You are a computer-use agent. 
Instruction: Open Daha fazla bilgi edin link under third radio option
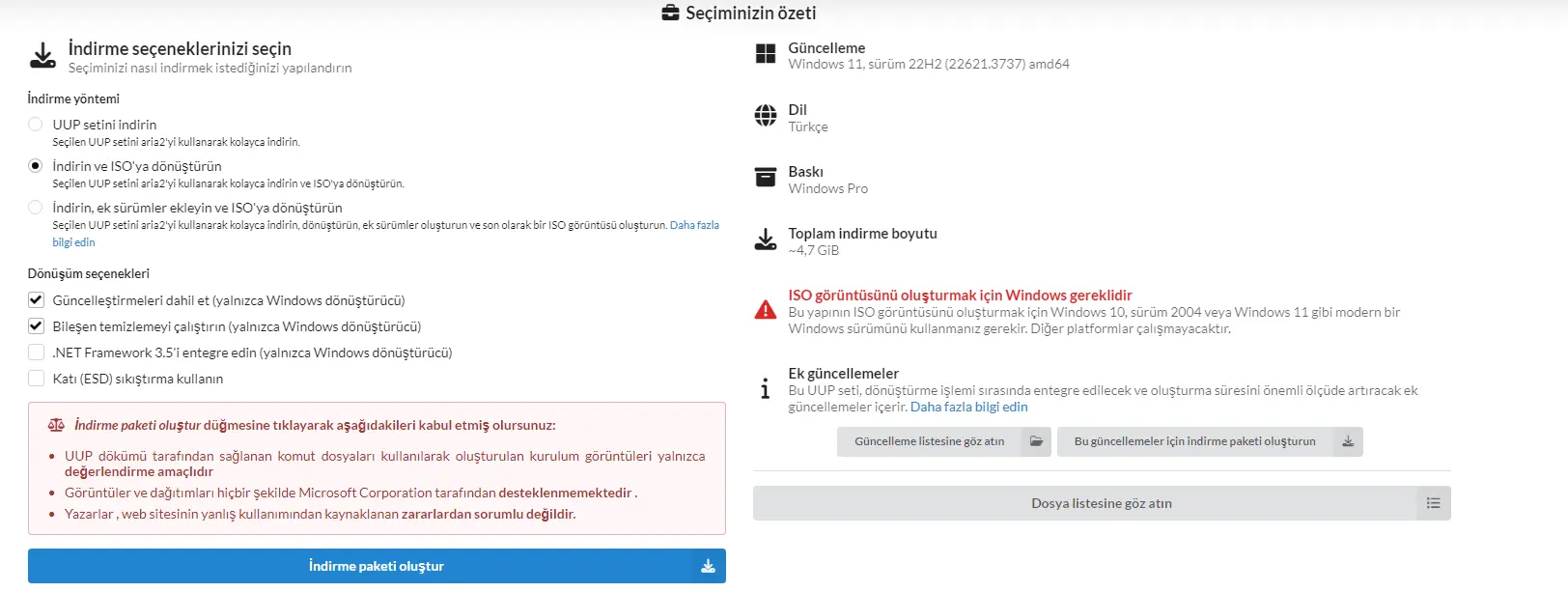(x=694, y=225)
